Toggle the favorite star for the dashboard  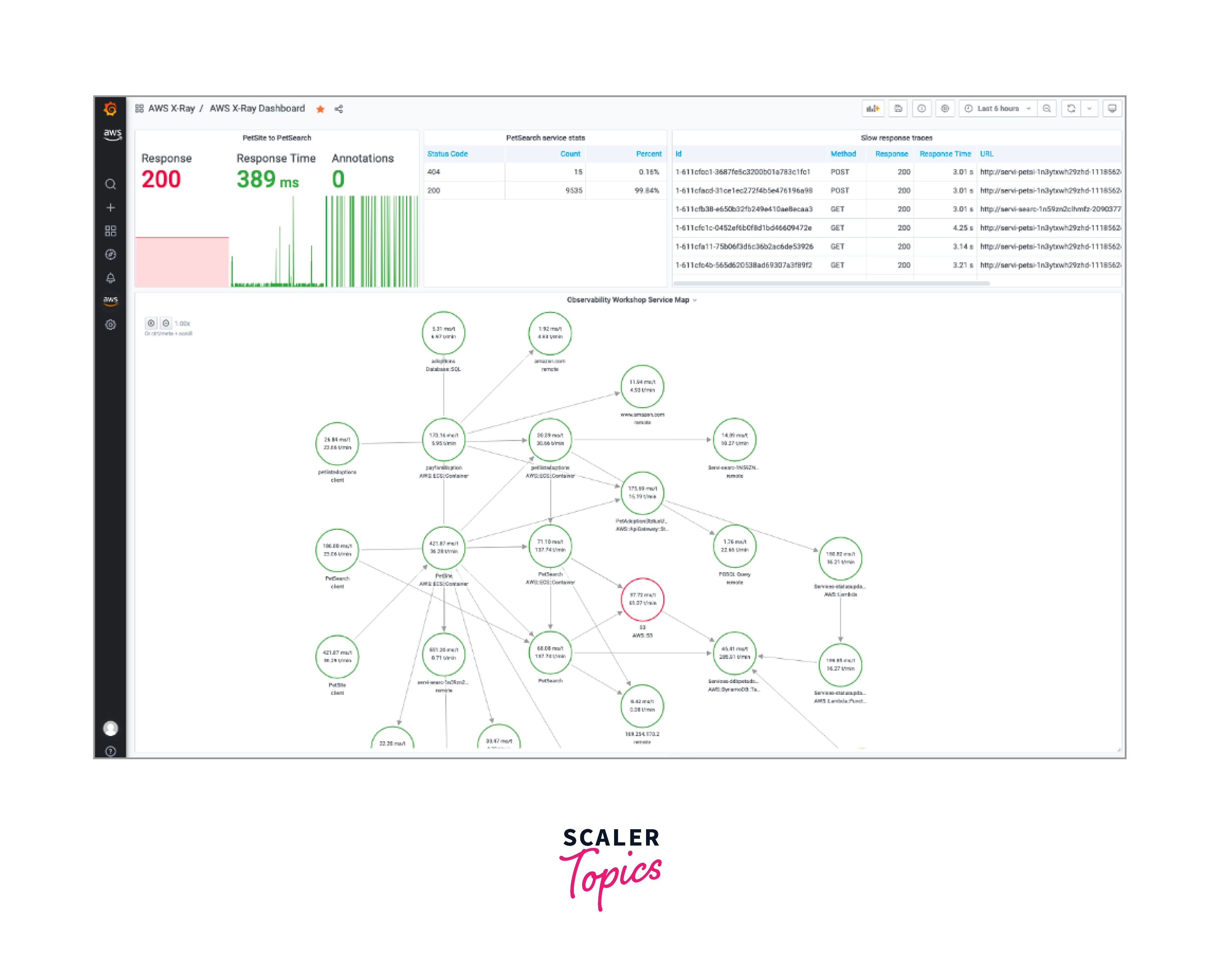(x=321, y=109)
